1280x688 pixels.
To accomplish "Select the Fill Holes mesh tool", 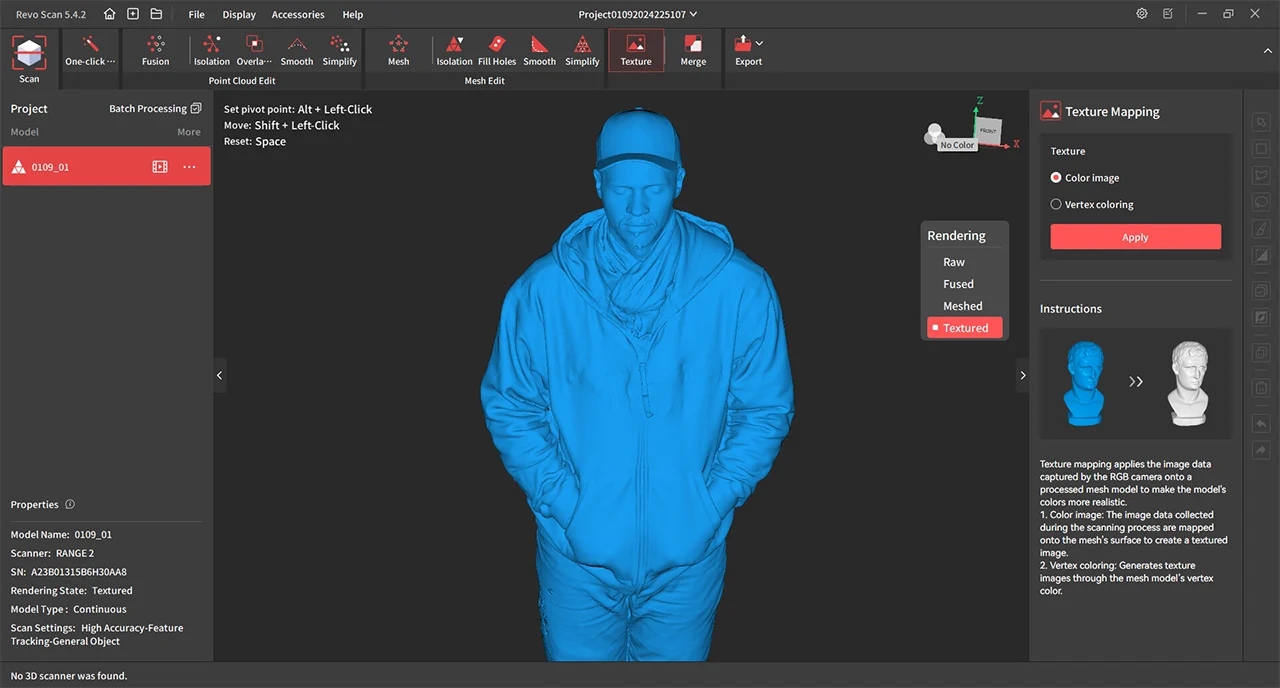I will pyautogui.click(x=496, y=48).
